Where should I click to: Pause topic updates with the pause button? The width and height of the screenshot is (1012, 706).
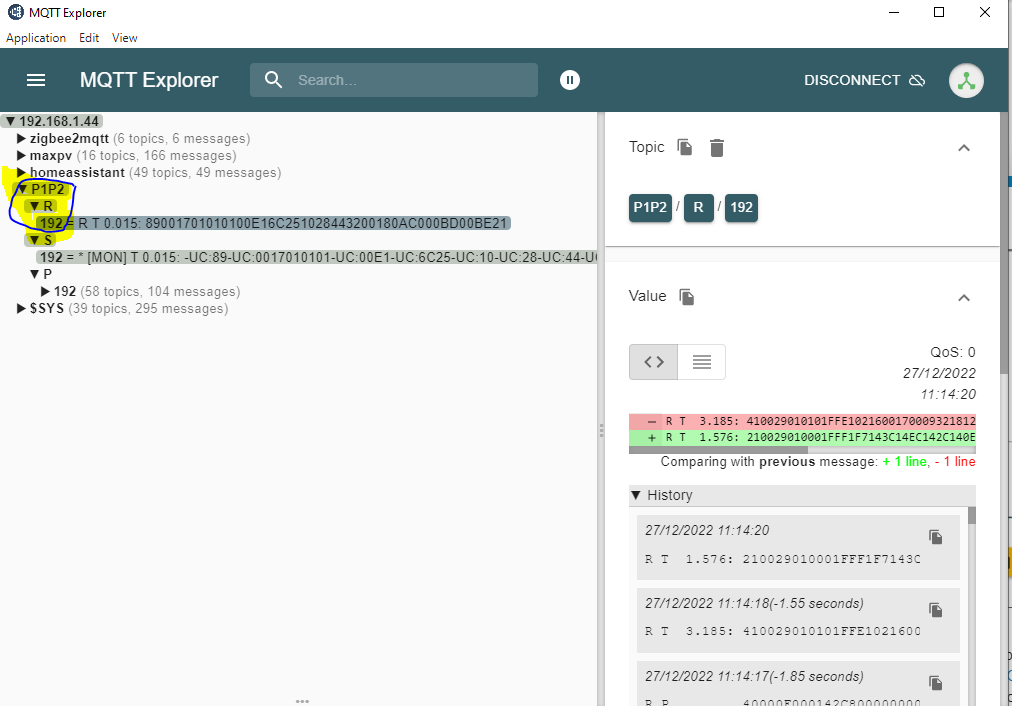click(569, 80)
